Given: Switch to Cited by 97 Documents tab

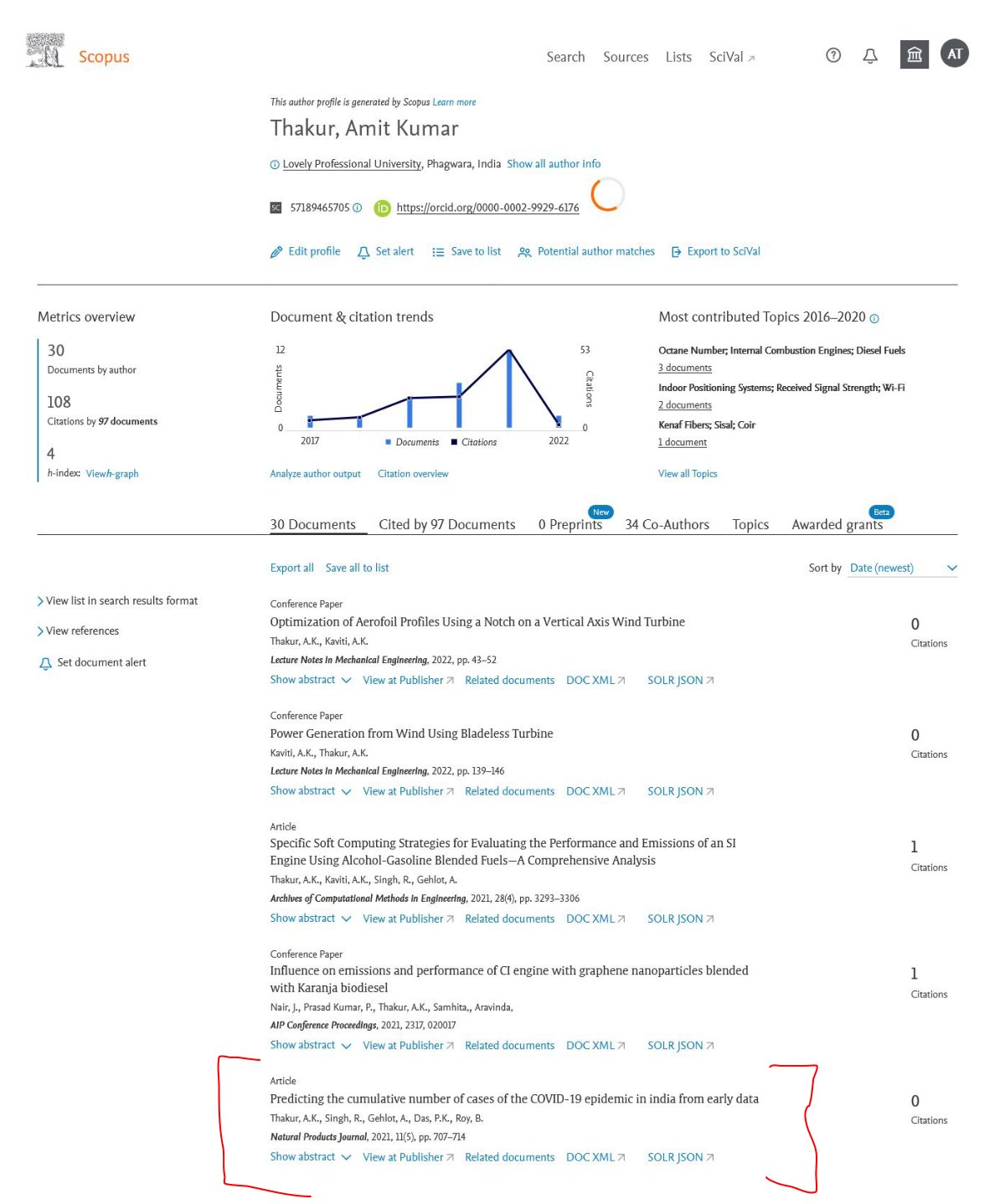Looking at the screenshot, I should [446, 524].
